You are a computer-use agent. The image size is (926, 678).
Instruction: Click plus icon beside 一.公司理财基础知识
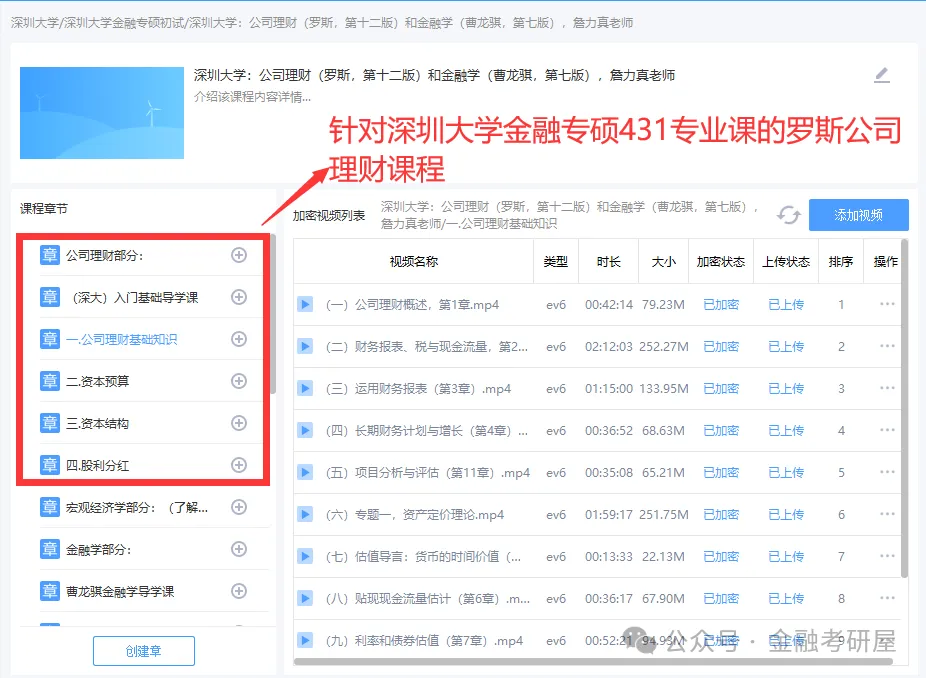239,339
